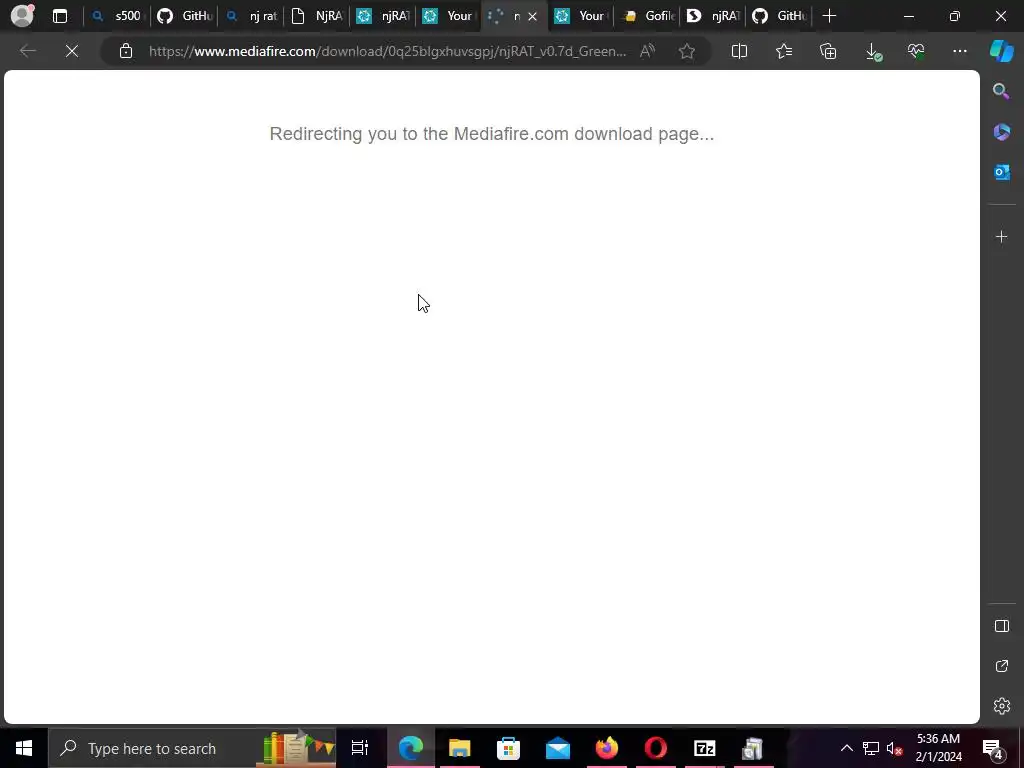Switch to the Gofile tab
This screenshot has width=1024, height=768.
click(x=647, y=16)
